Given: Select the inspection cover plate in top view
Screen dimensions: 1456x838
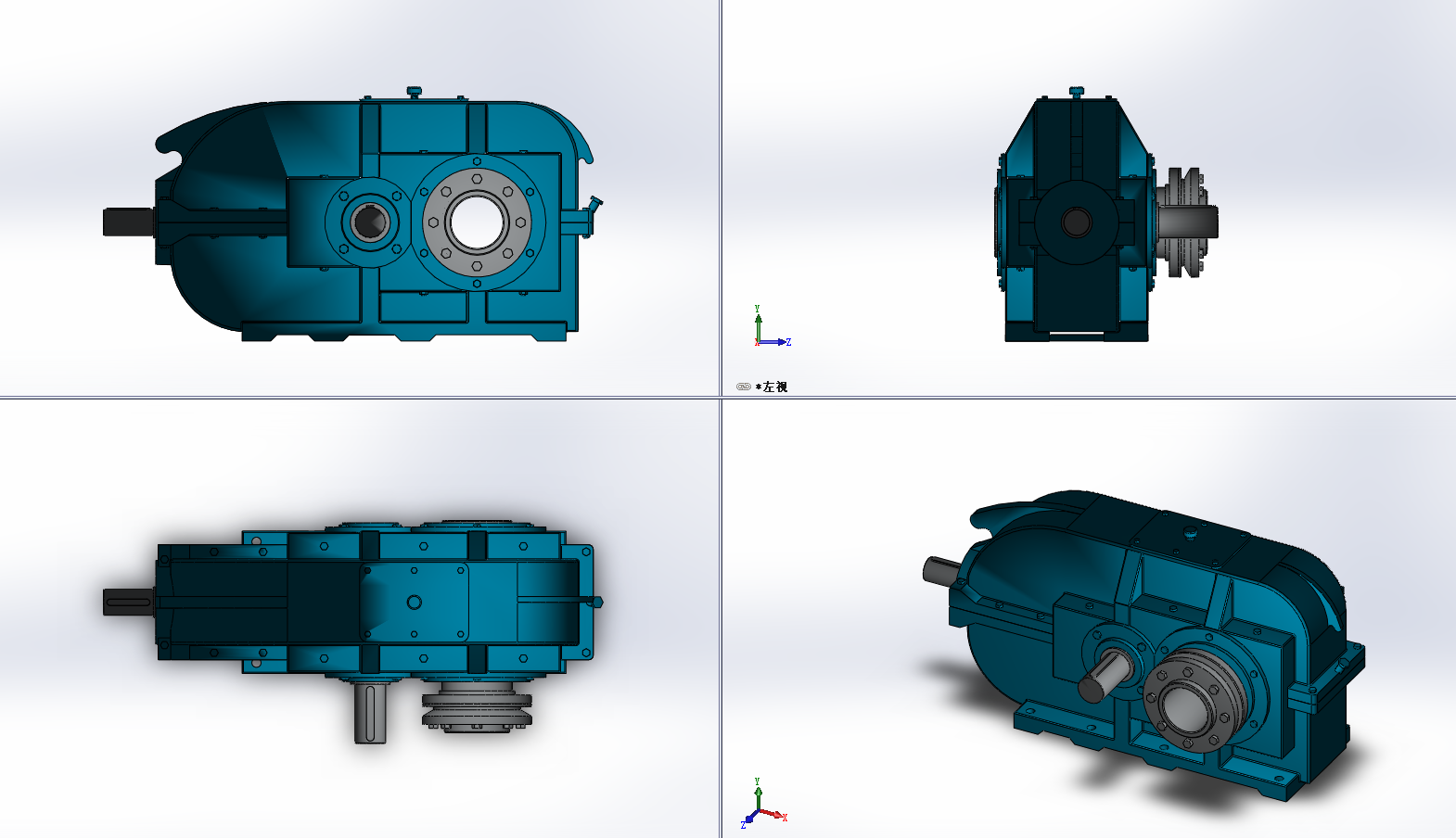Looking at the screenshot, I should [415, 603].
